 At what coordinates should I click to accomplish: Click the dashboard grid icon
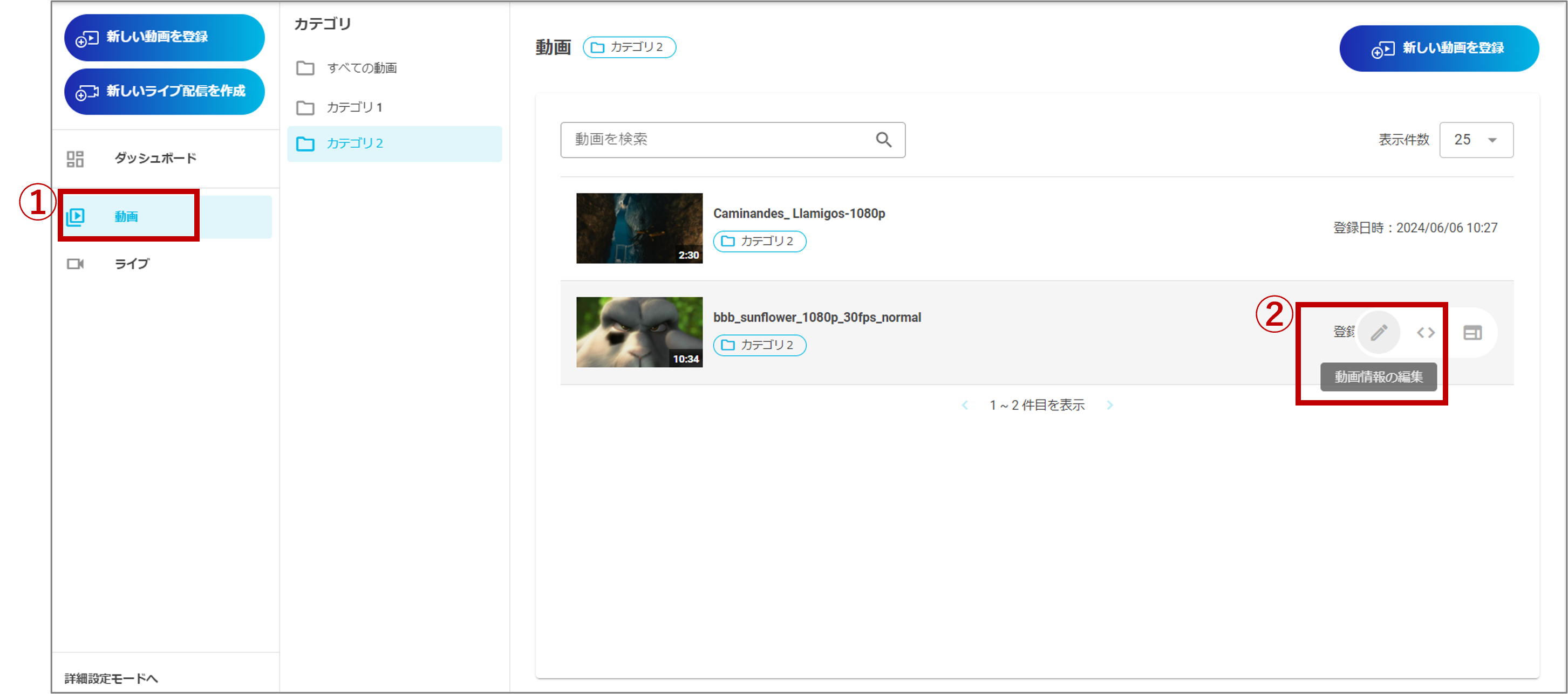pyautogui.click(x=75, y=159)
